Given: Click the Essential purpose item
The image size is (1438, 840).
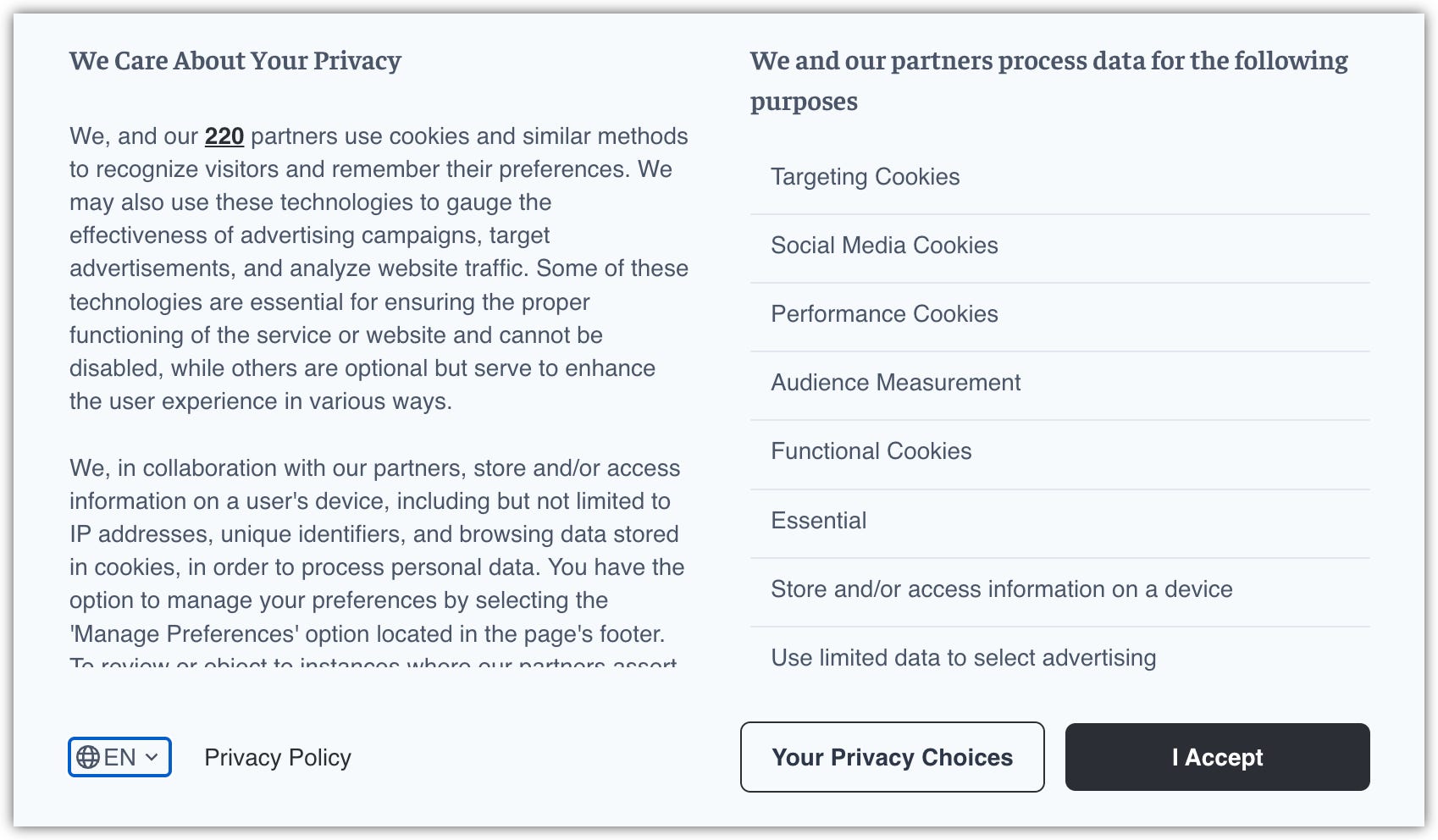Looking at the screenshot, I should tap(818, 521).
